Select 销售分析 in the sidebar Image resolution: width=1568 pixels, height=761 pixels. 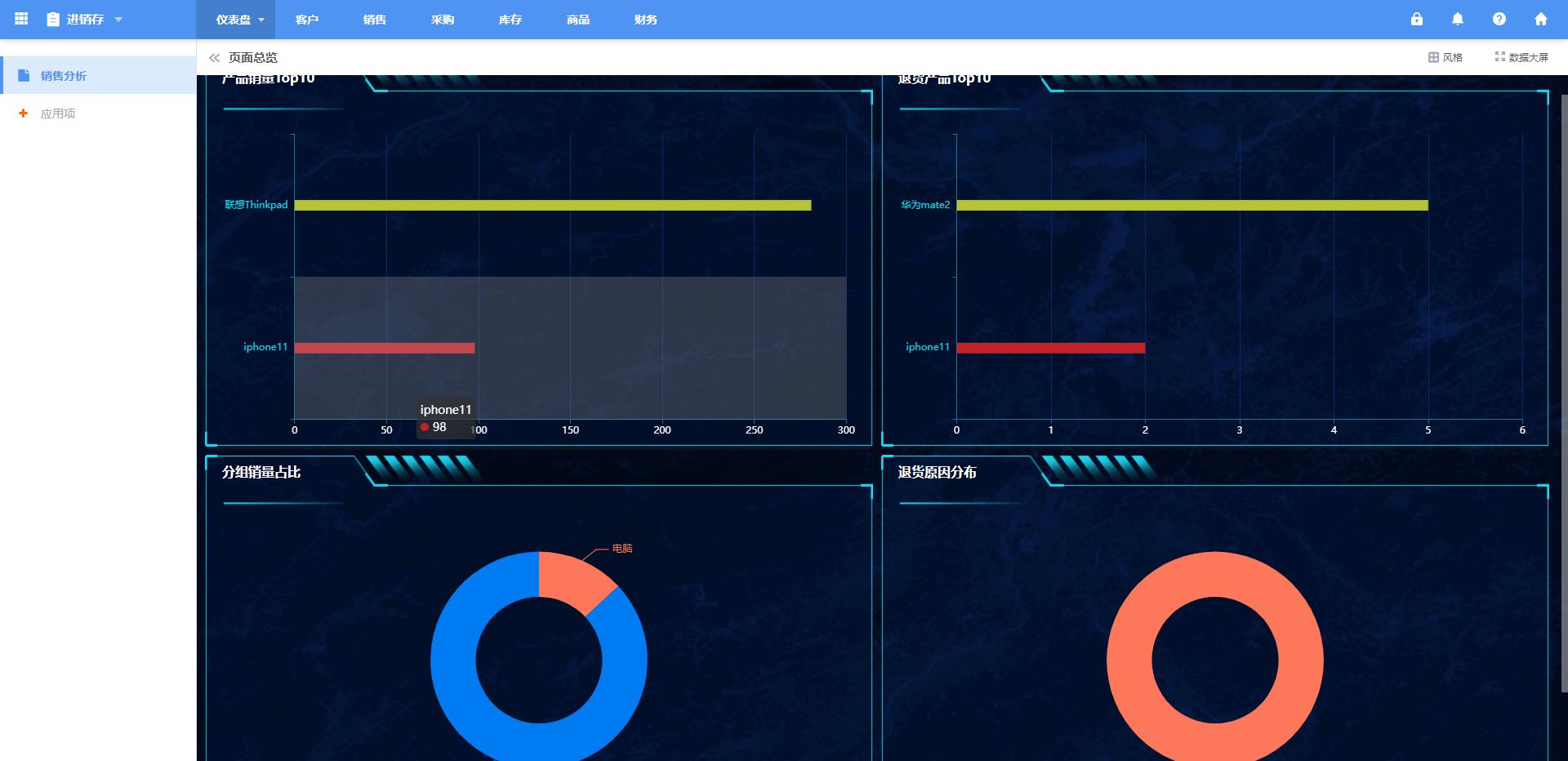coord(64,76)
